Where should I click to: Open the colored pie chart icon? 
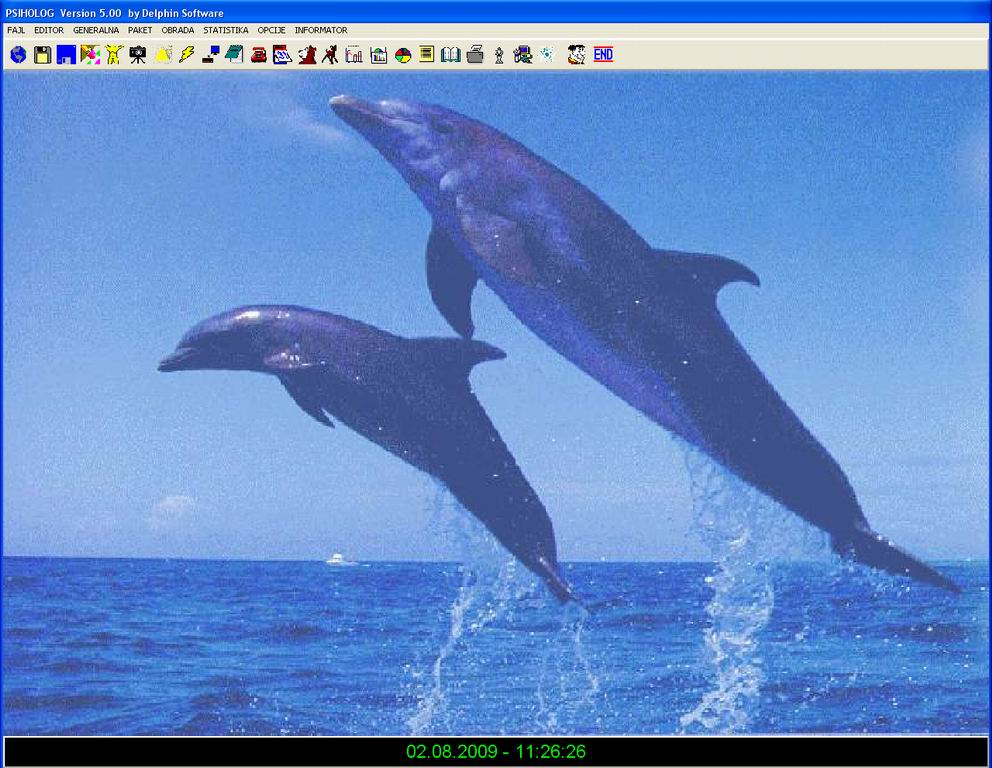pyautogui.click(x=402, y=56)
